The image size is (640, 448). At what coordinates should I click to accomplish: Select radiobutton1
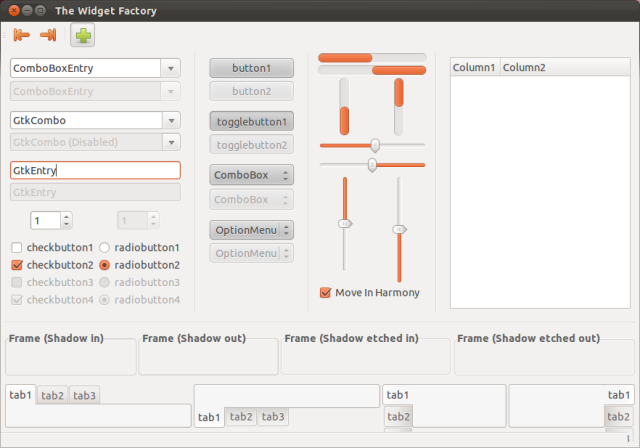[x=104, y=248]
